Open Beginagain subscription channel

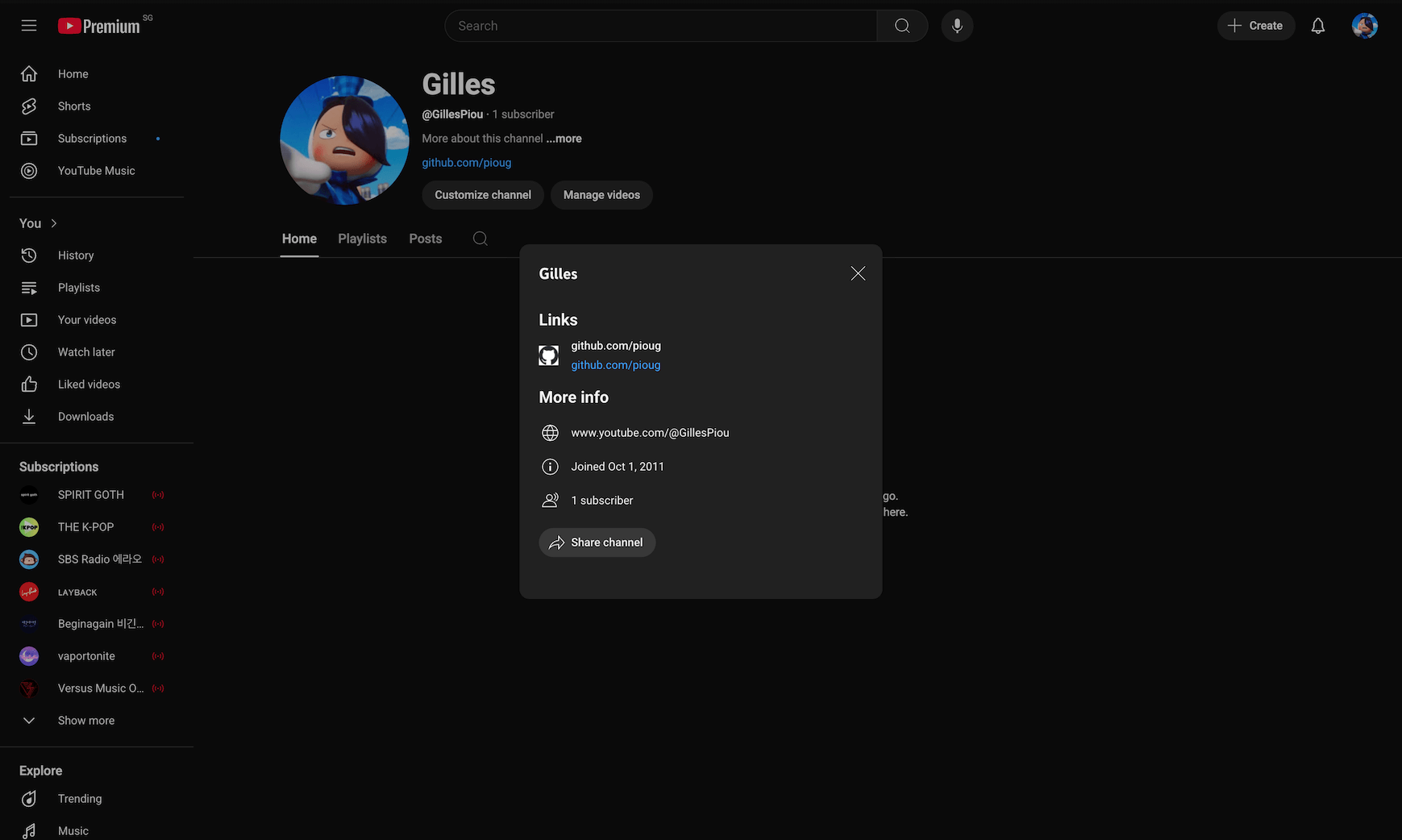point(97,624)
